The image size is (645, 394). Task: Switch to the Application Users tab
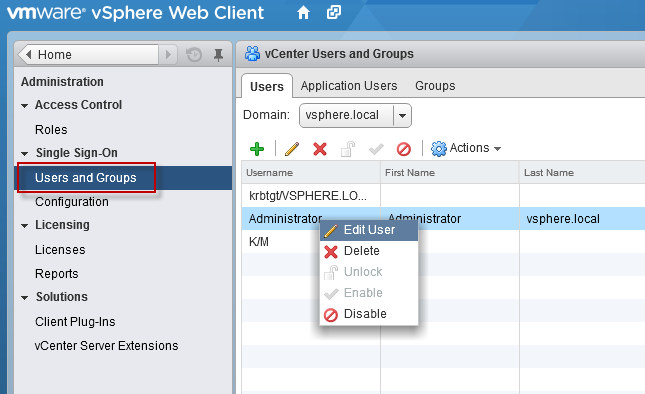click(x=349, y=86)
